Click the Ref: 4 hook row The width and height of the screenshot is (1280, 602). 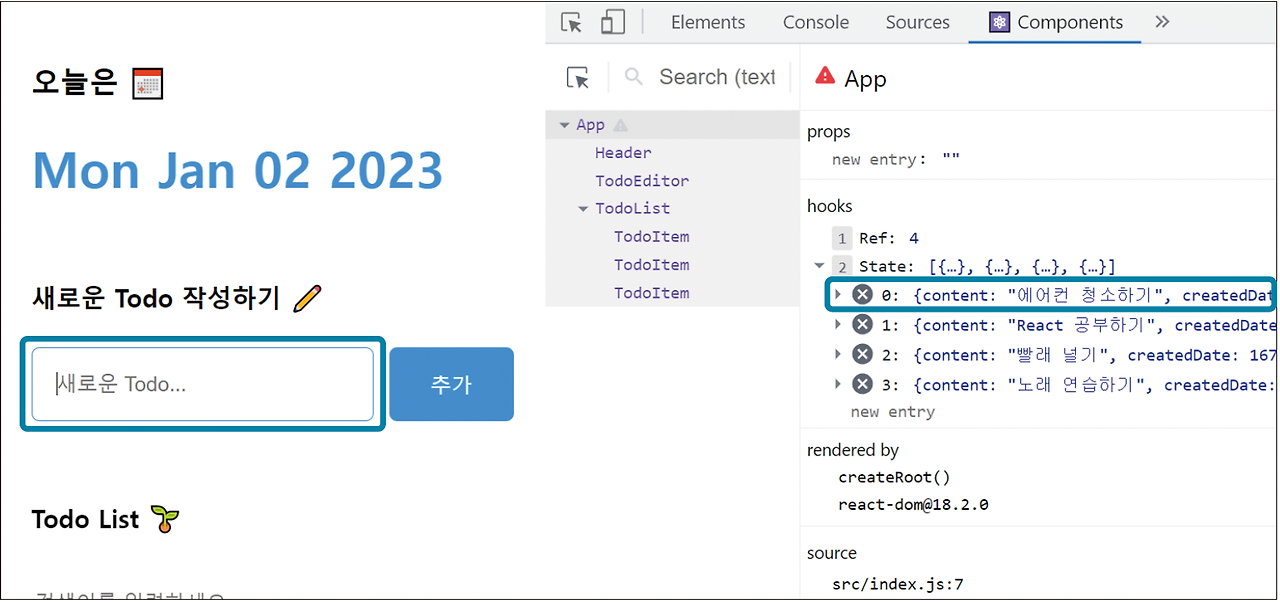pos(889,238)
